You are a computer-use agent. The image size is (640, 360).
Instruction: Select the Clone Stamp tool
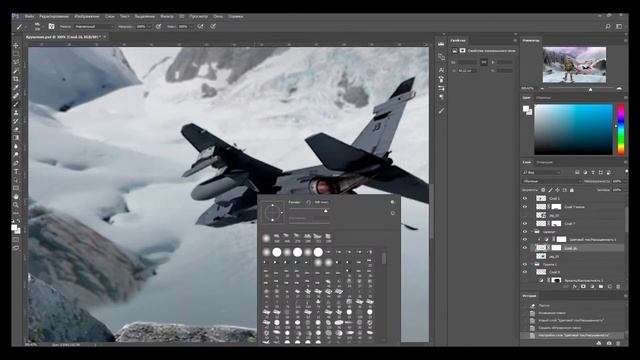(x=16, y=113)
